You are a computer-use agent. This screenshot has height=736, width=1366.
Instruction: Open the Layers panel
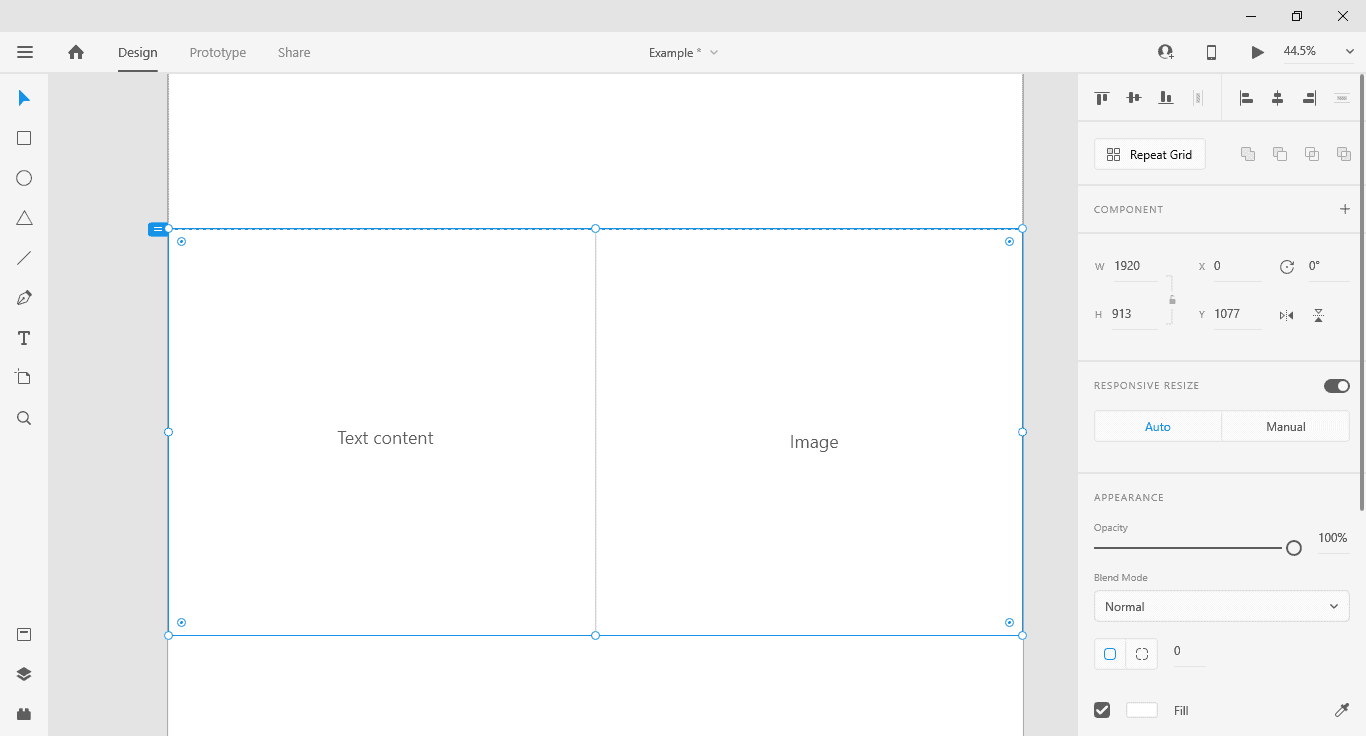(24, 674)
